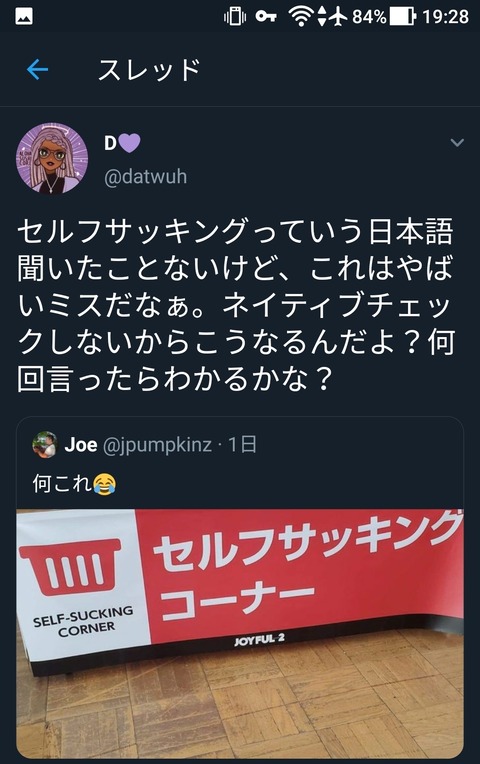Tap the VPN key status icon

pyautogui.click(x=266, y=17)
